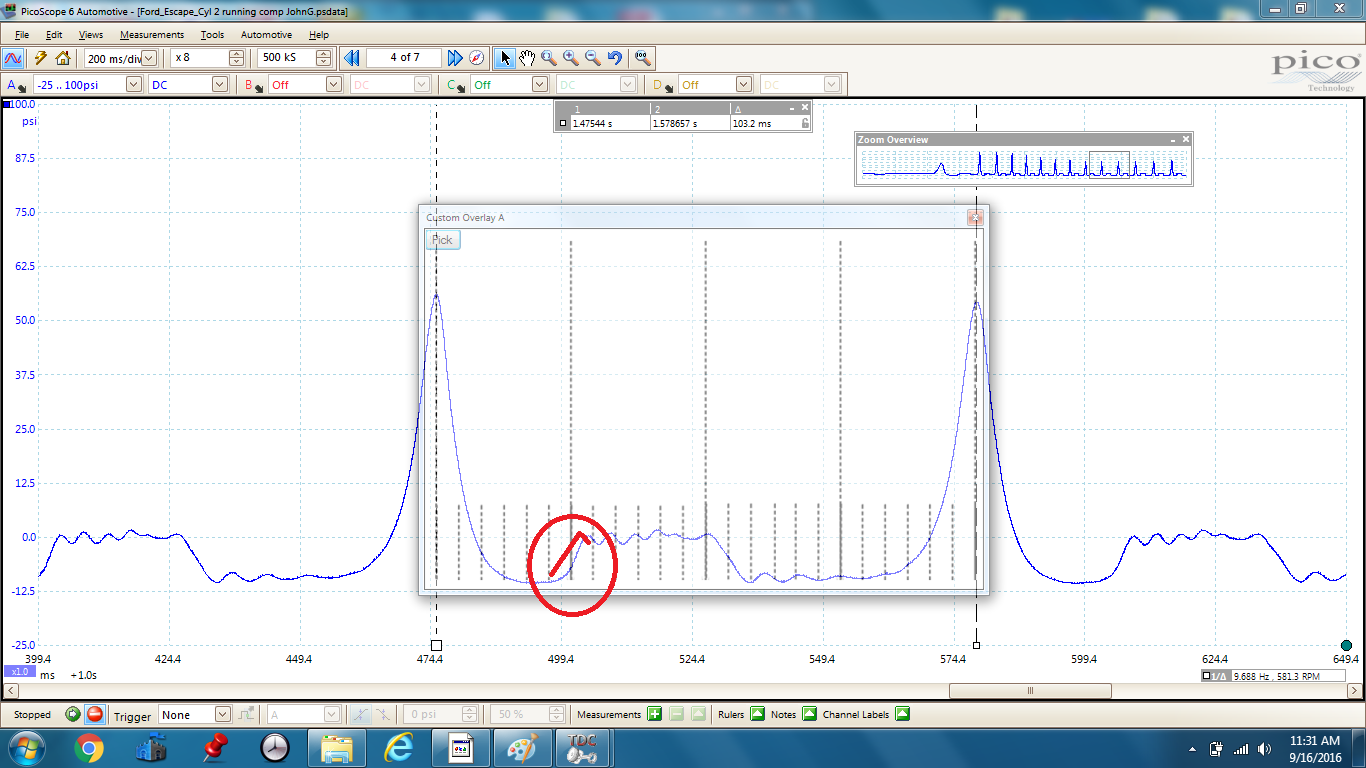Open the Edit menu
Image resolution: width=1366 pixels, height=768 pixels.
point(54,35)
